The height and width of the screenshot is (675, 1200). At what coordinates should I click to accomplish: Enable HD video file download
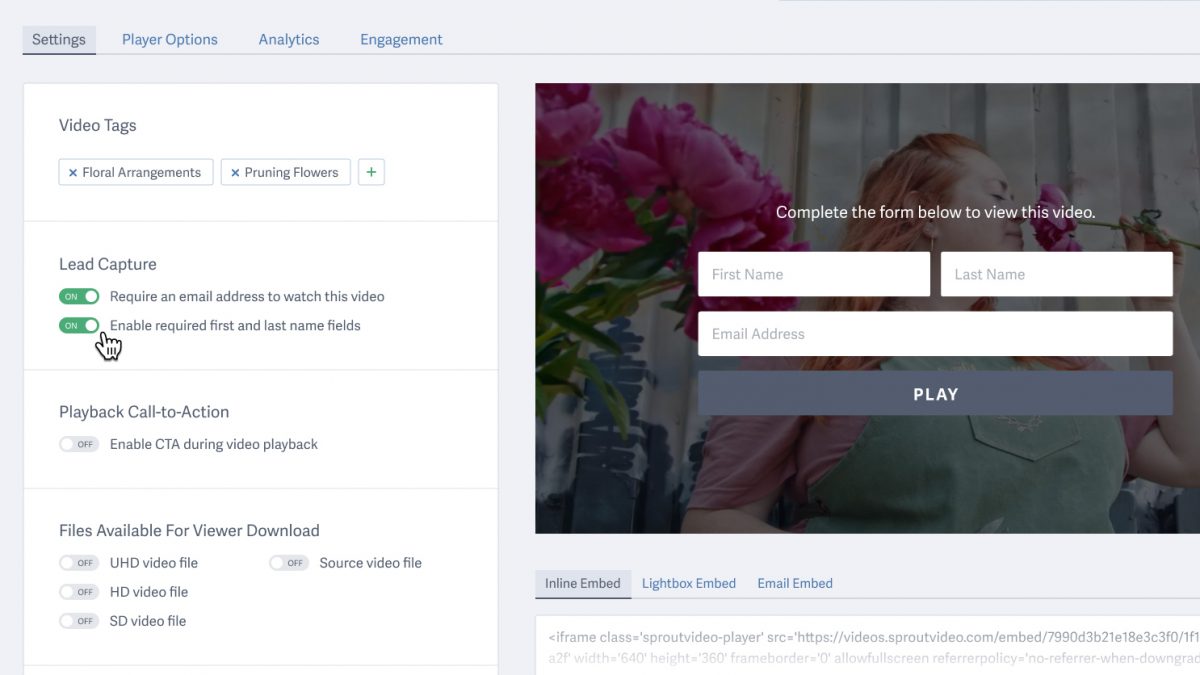click(79, 591)
